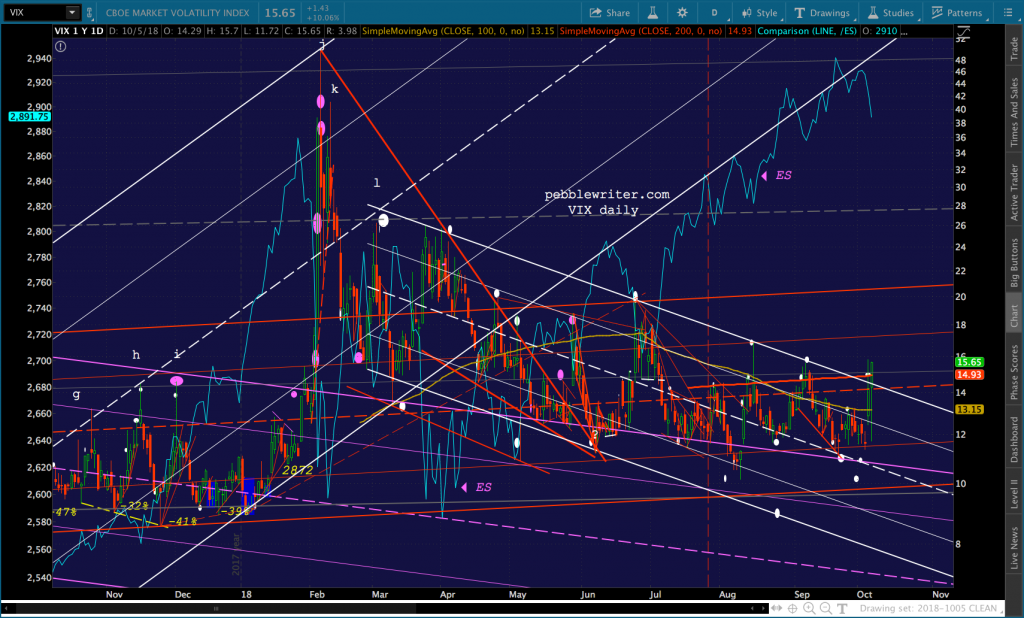This screenshot has height=618, width=1024.
Task: Click the text tool T icon in bottom bar
Action: [842, 608]
